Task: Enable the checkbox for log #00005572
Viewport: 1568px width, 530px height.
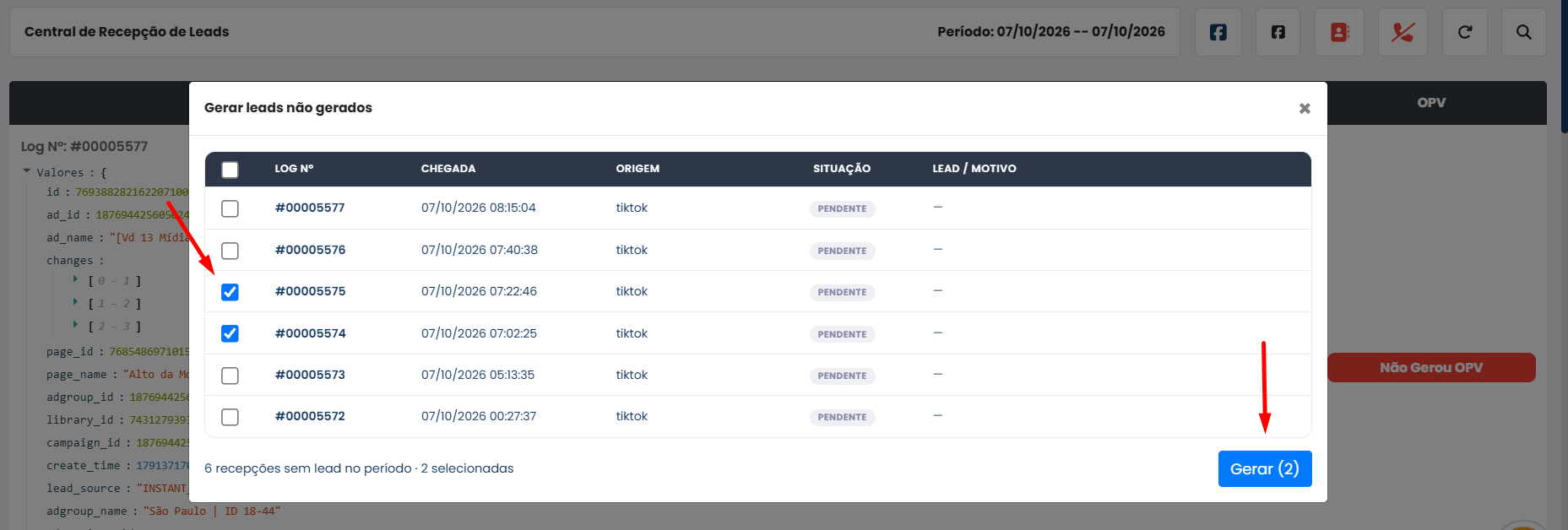Action: (x=230, y=417)
